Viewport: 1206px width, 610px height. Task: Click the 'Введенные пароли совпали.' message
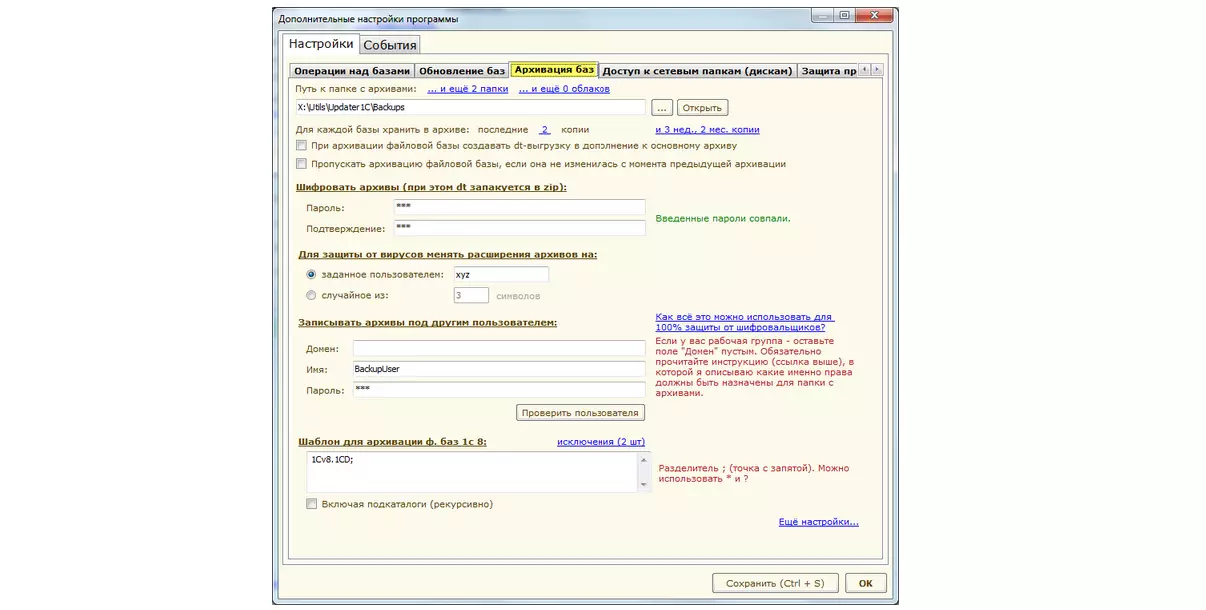(x=723, y=218)
